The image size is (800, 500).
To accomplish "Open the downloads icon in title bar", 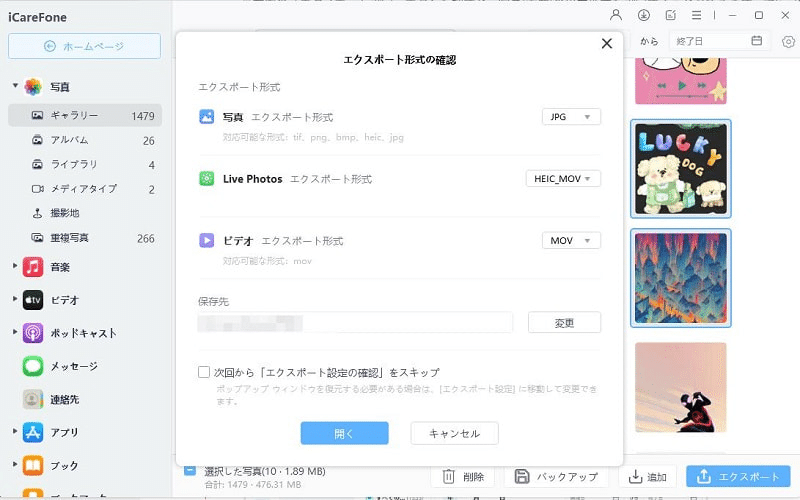I will click(643, 15).
